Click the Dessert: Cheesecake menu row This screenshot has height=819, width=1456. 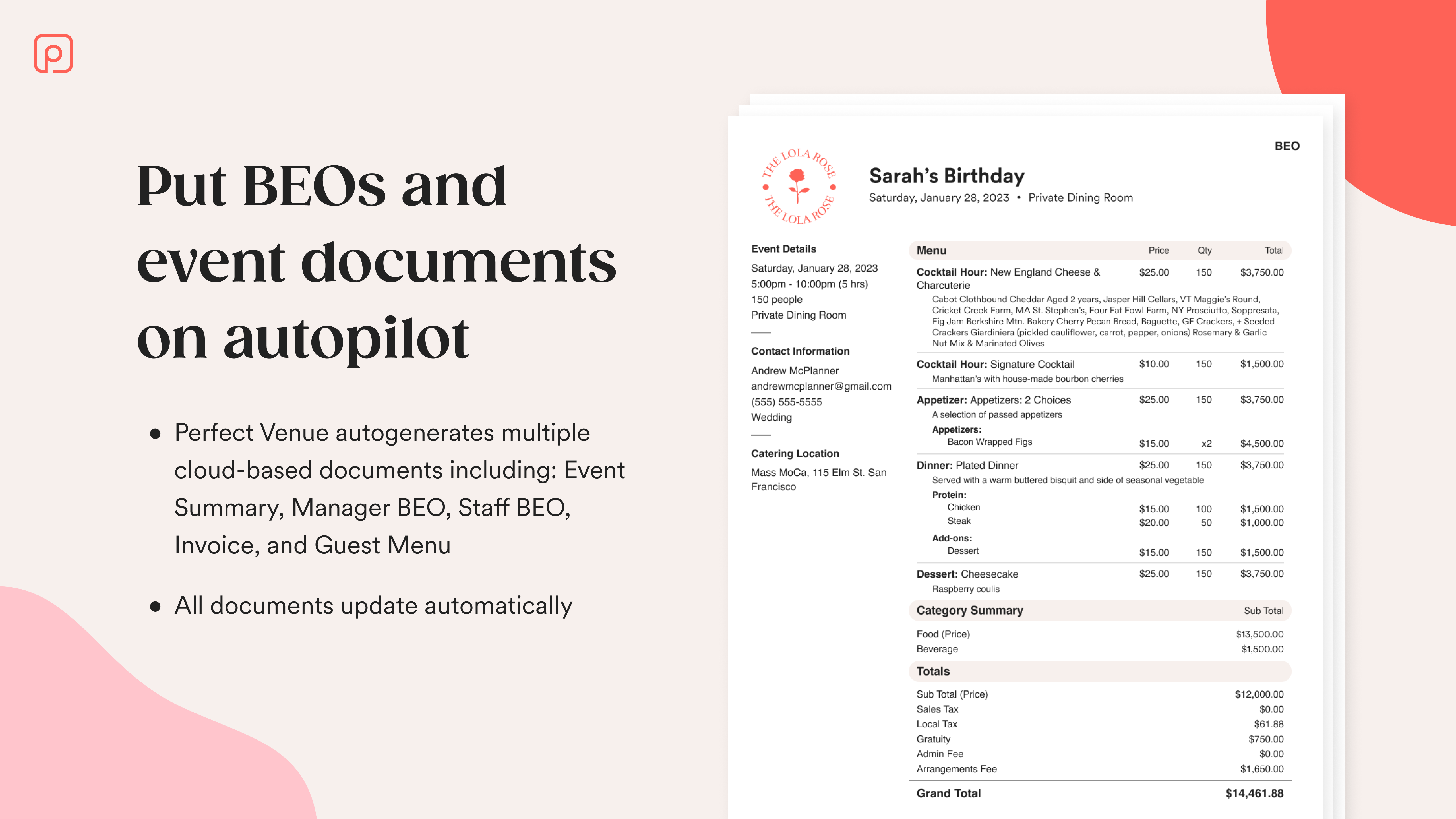pyautogui.click(x=967, y=574)
